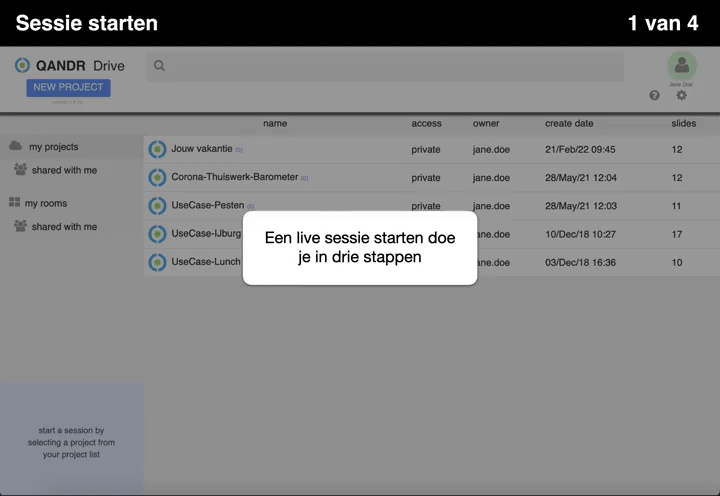
Task: Open help via the question mark icon
Action: tap(654, 95)
